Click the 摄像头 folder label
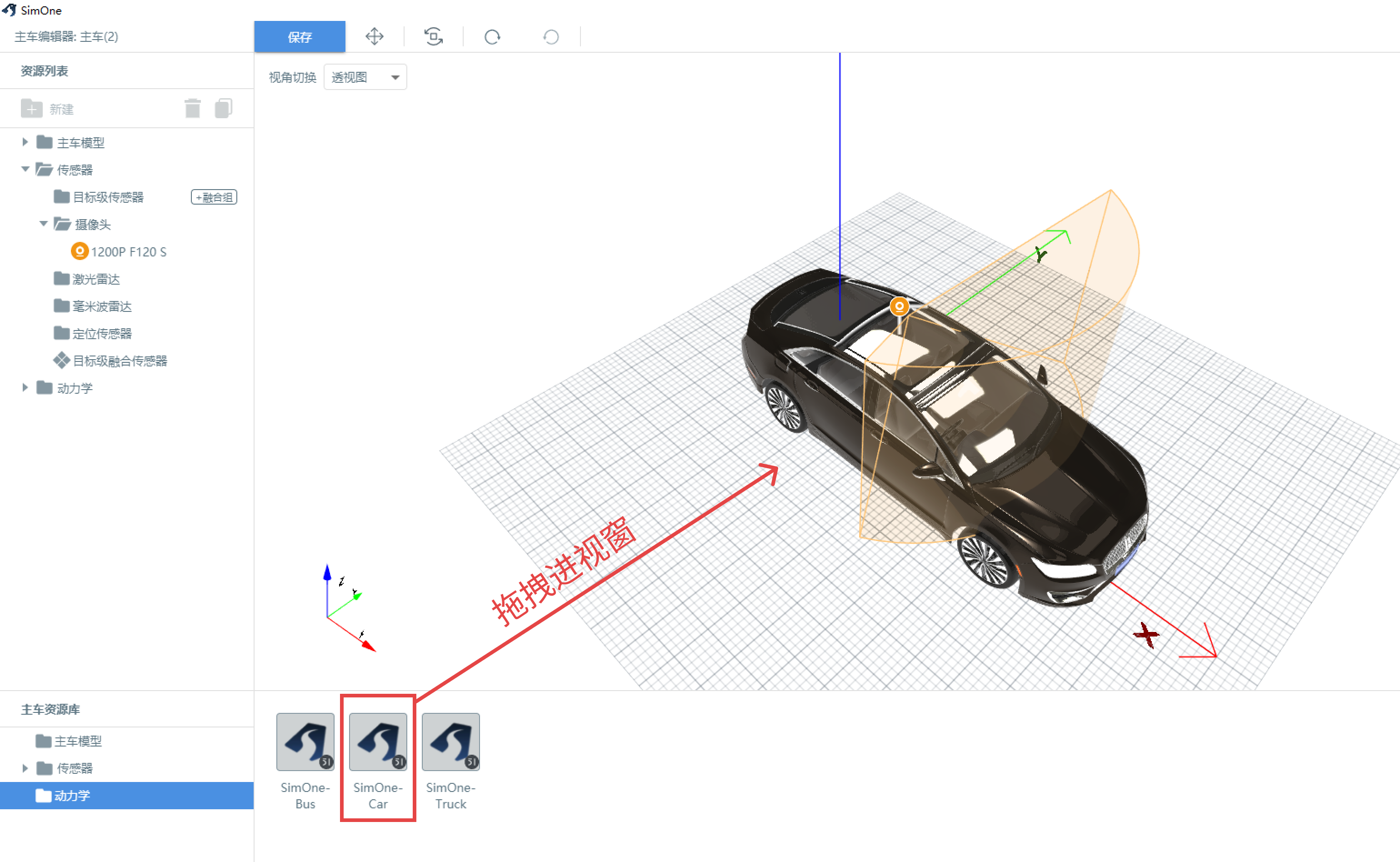 [92, 225]
